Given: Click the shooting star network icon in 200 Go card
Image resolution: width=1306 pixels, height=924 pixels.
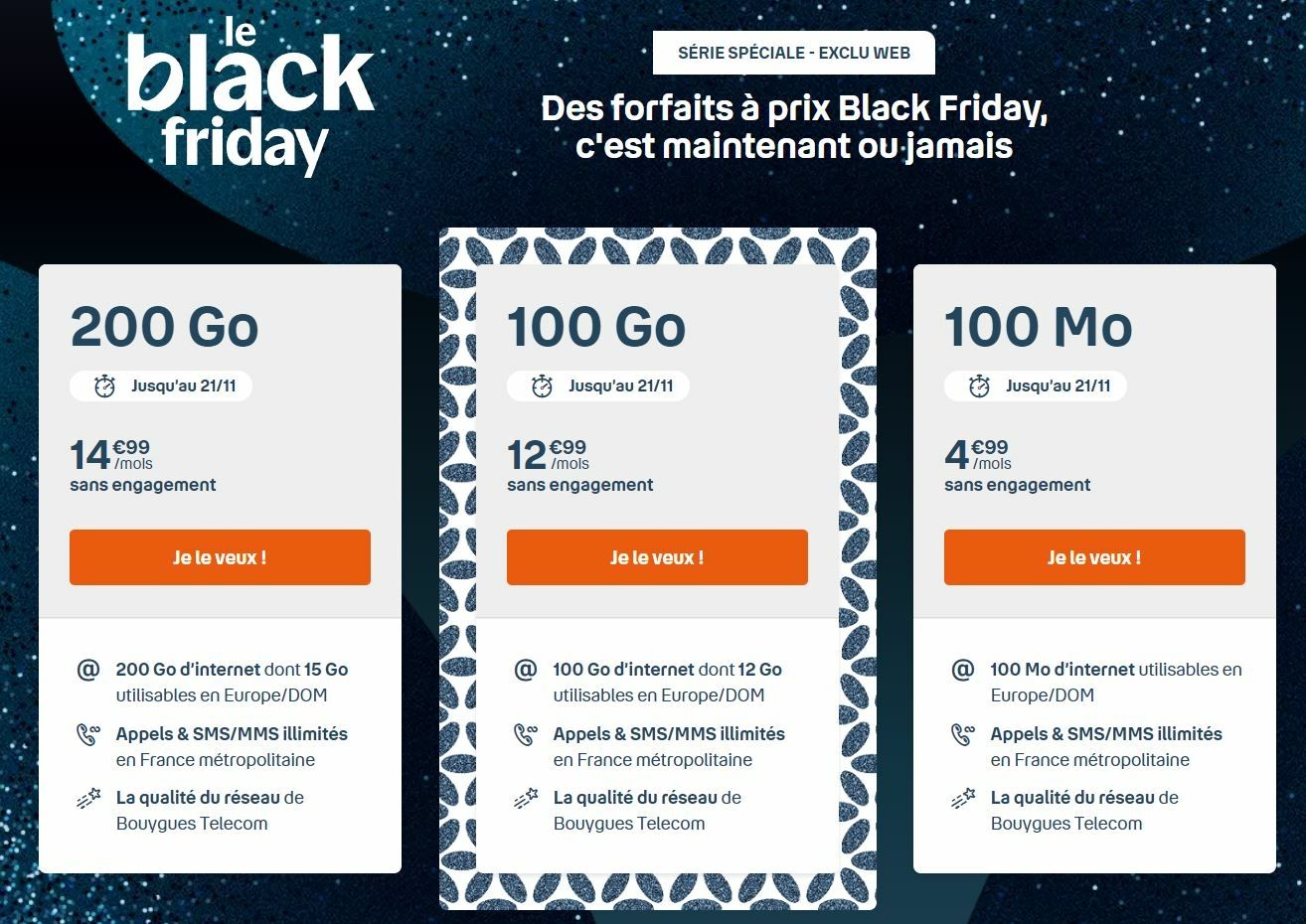Looking at the screenshot, I should coord(88,798).
